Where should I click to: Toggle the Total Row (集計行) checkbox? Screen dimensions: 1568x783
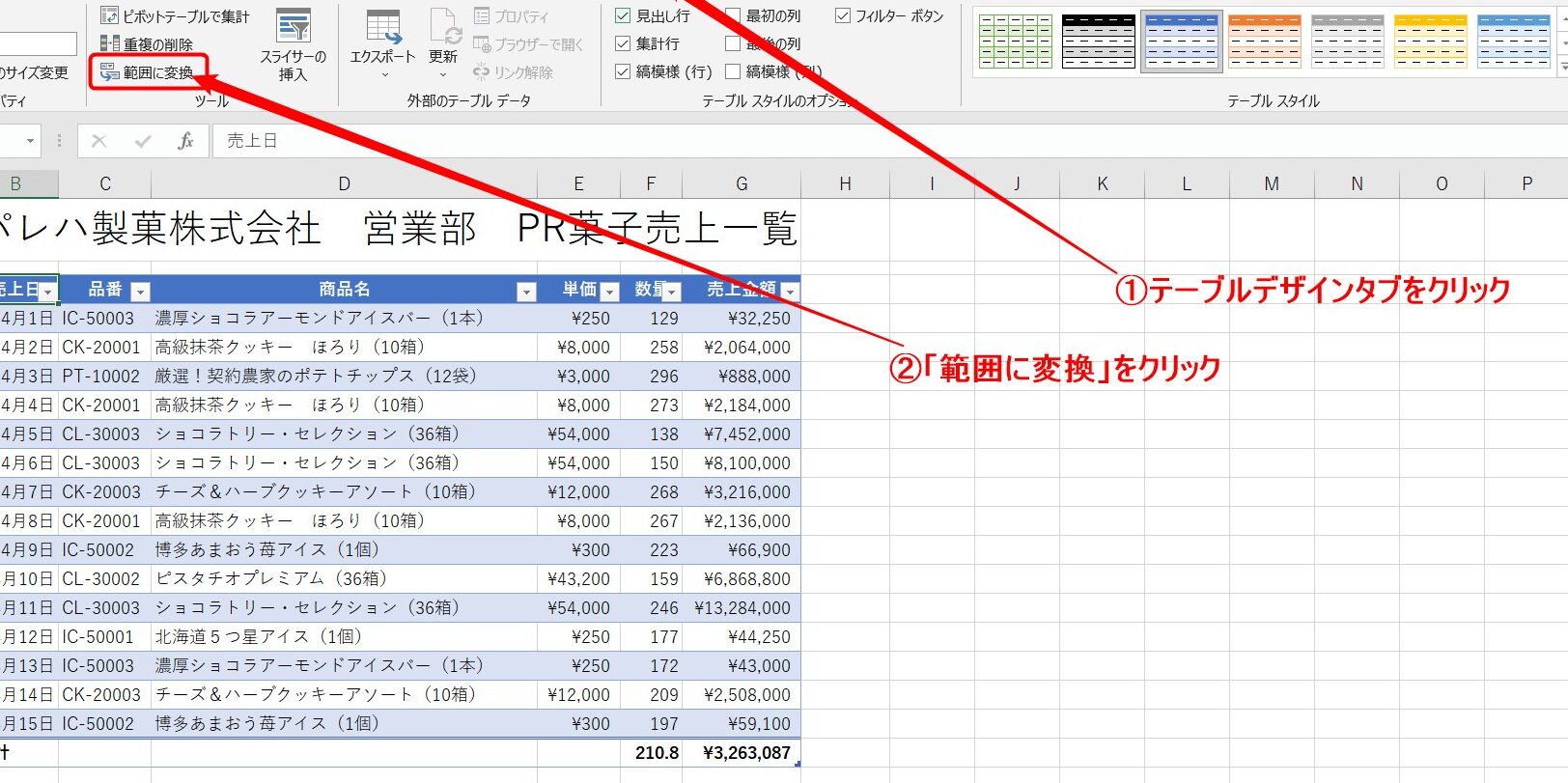pos(623,43)
